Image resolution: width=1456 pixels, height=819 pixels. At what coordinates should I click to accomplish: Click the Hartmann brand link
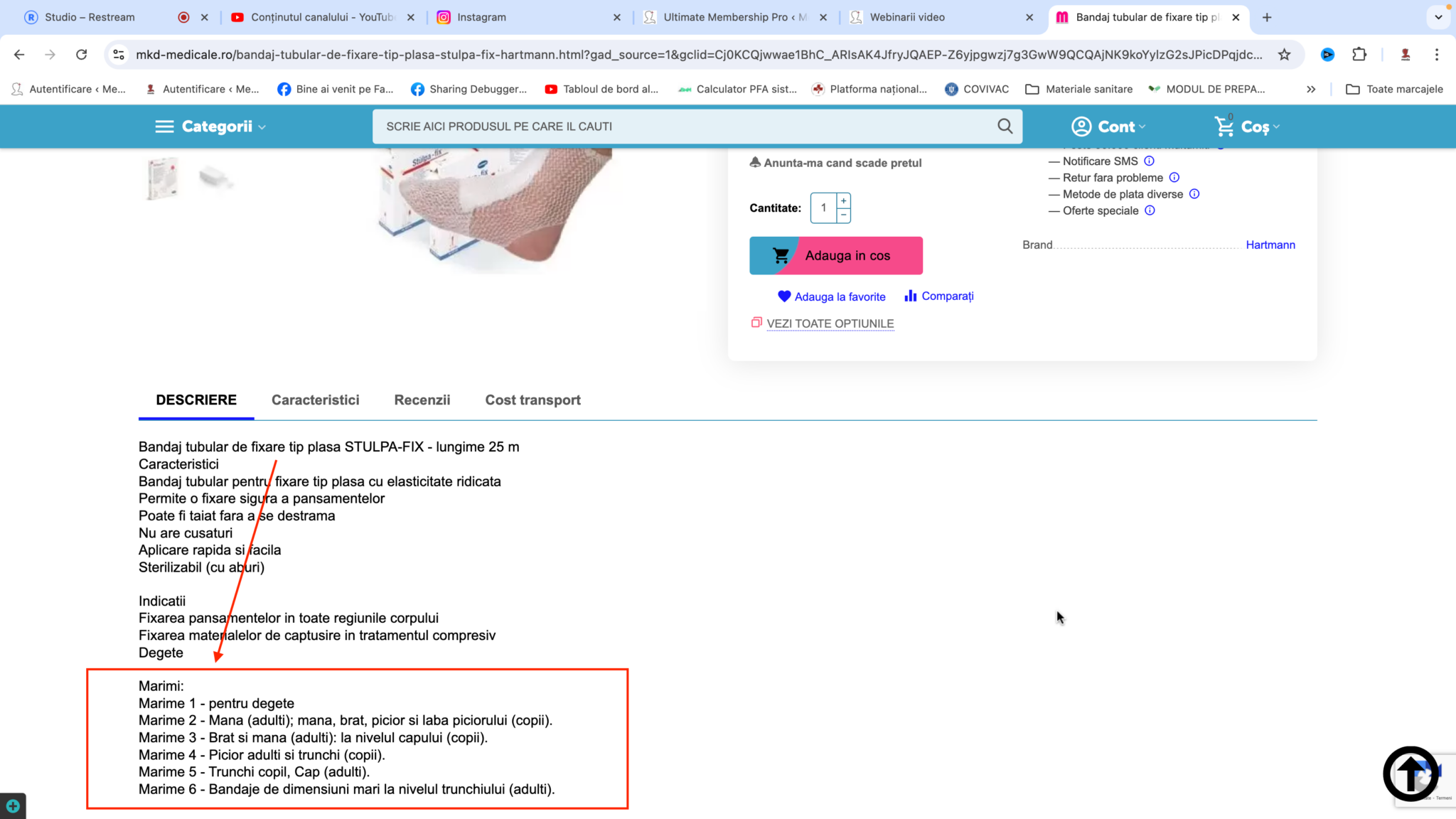coord(1270,245)
